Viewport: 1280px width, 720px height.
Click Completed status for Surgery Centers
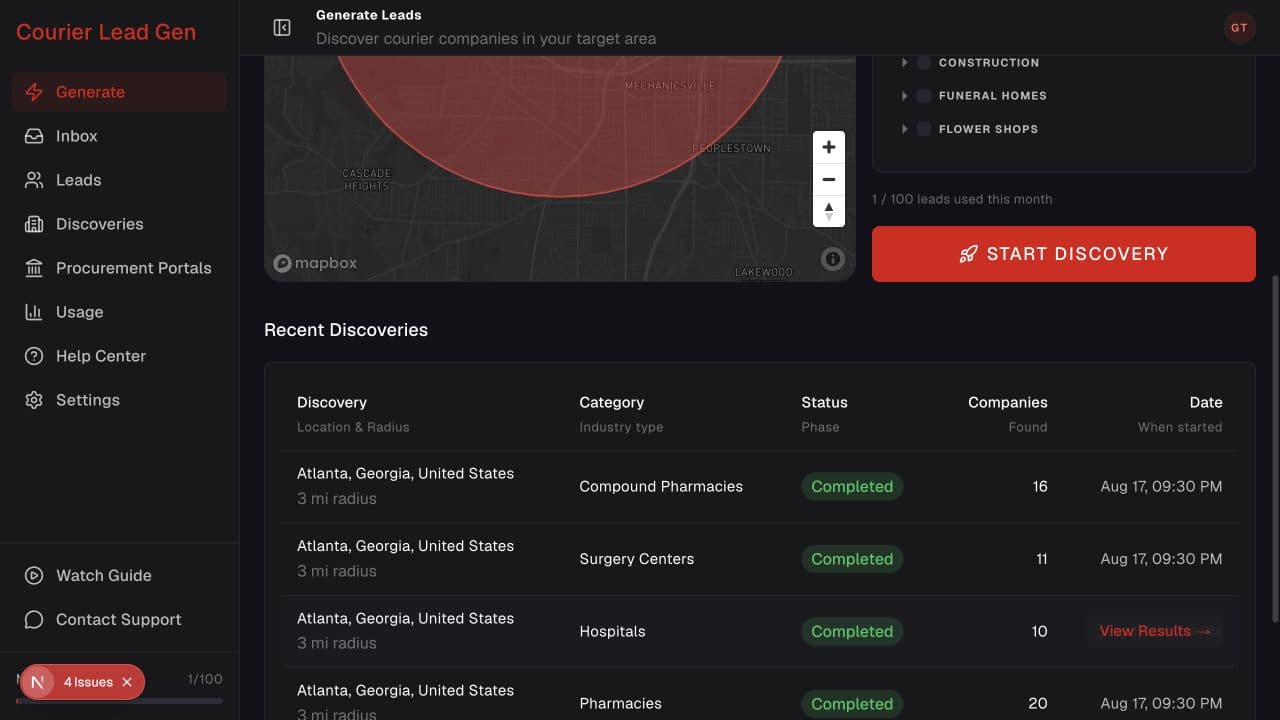852,559
